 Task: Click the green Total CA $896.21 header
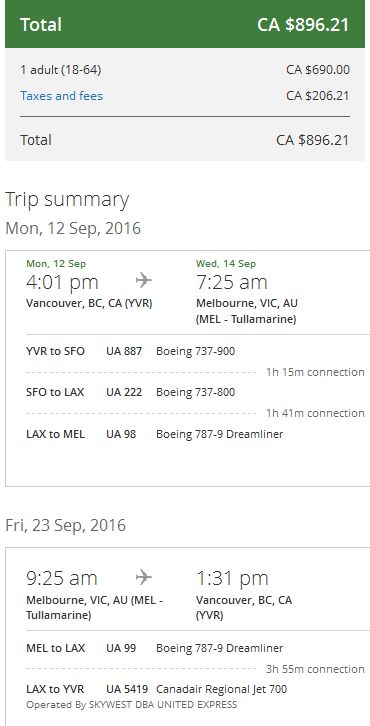tap(185, 24)
